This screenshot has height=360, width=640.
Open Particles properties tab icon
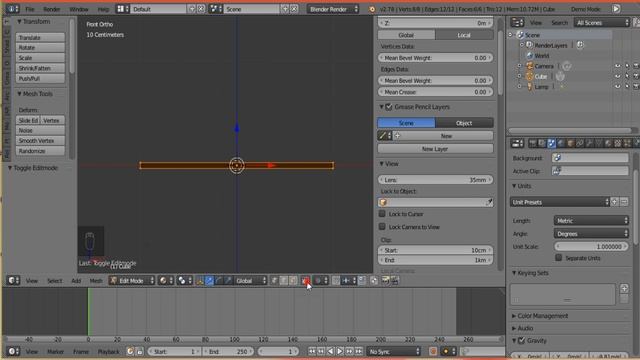tap(627, 143)
